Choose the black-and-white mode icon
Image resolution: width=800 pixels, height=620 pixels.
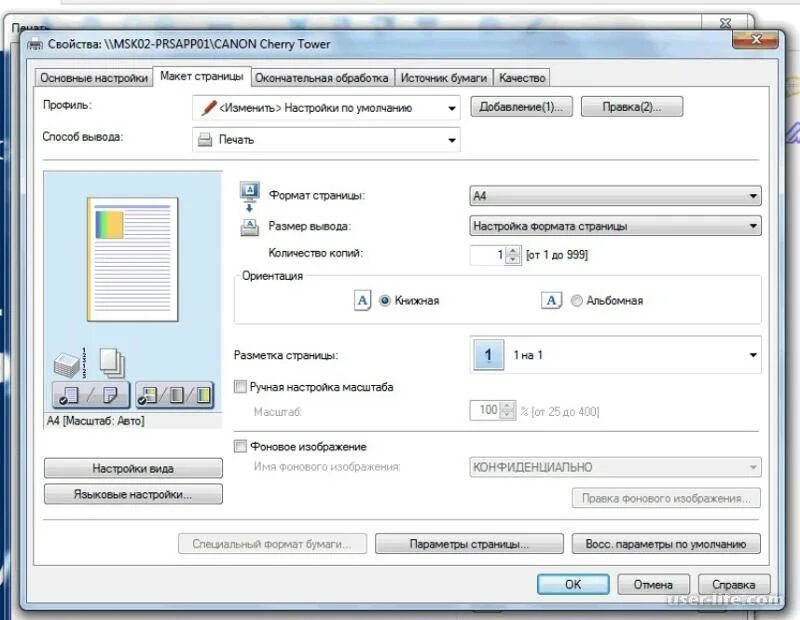coord(177,395)
